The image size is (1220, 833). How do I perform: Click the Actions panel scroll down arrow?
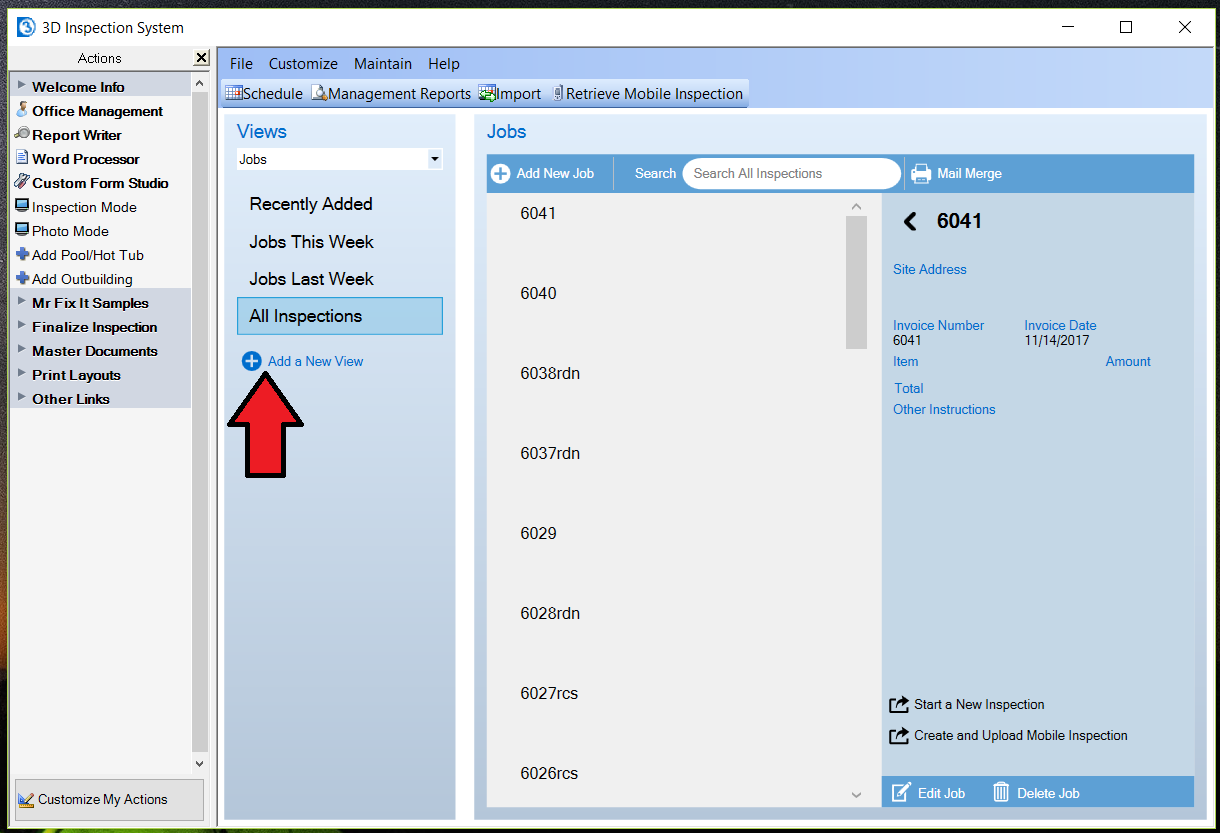click(200, 763)
